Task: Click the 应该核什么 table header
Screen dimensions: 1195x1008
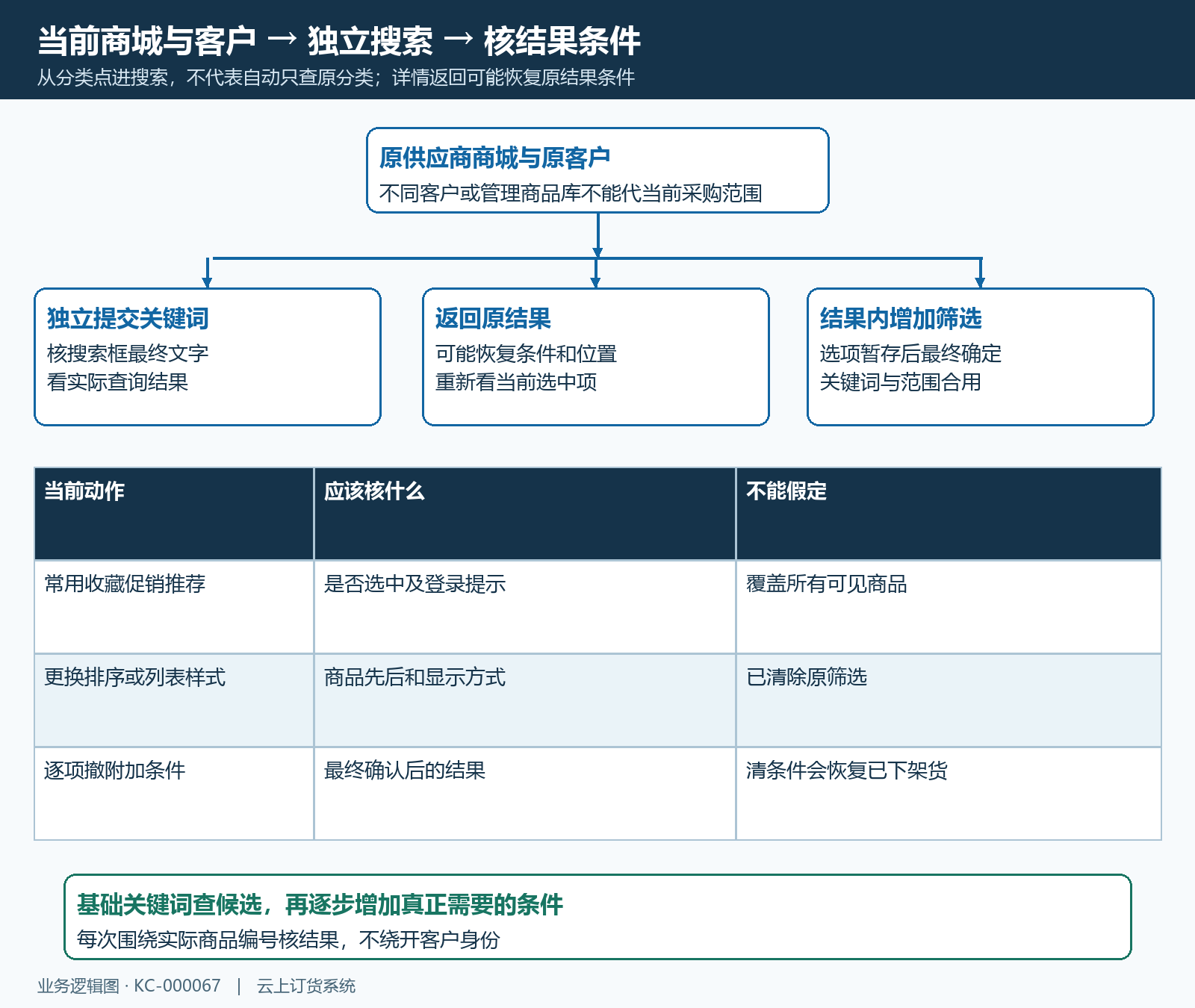Action: (x=525, y=514)
